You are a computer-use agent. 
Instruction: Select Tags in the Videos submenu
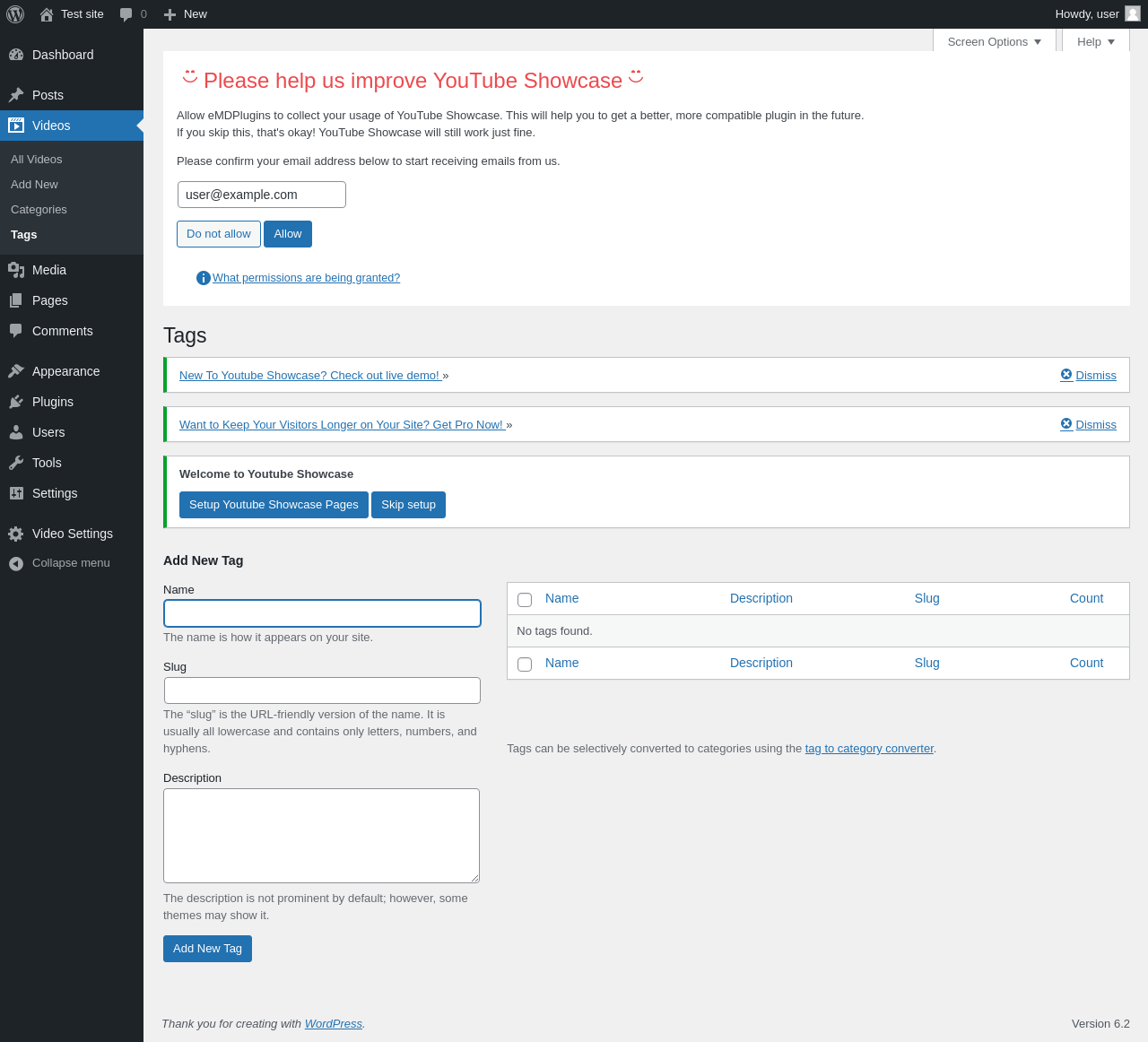24,235
